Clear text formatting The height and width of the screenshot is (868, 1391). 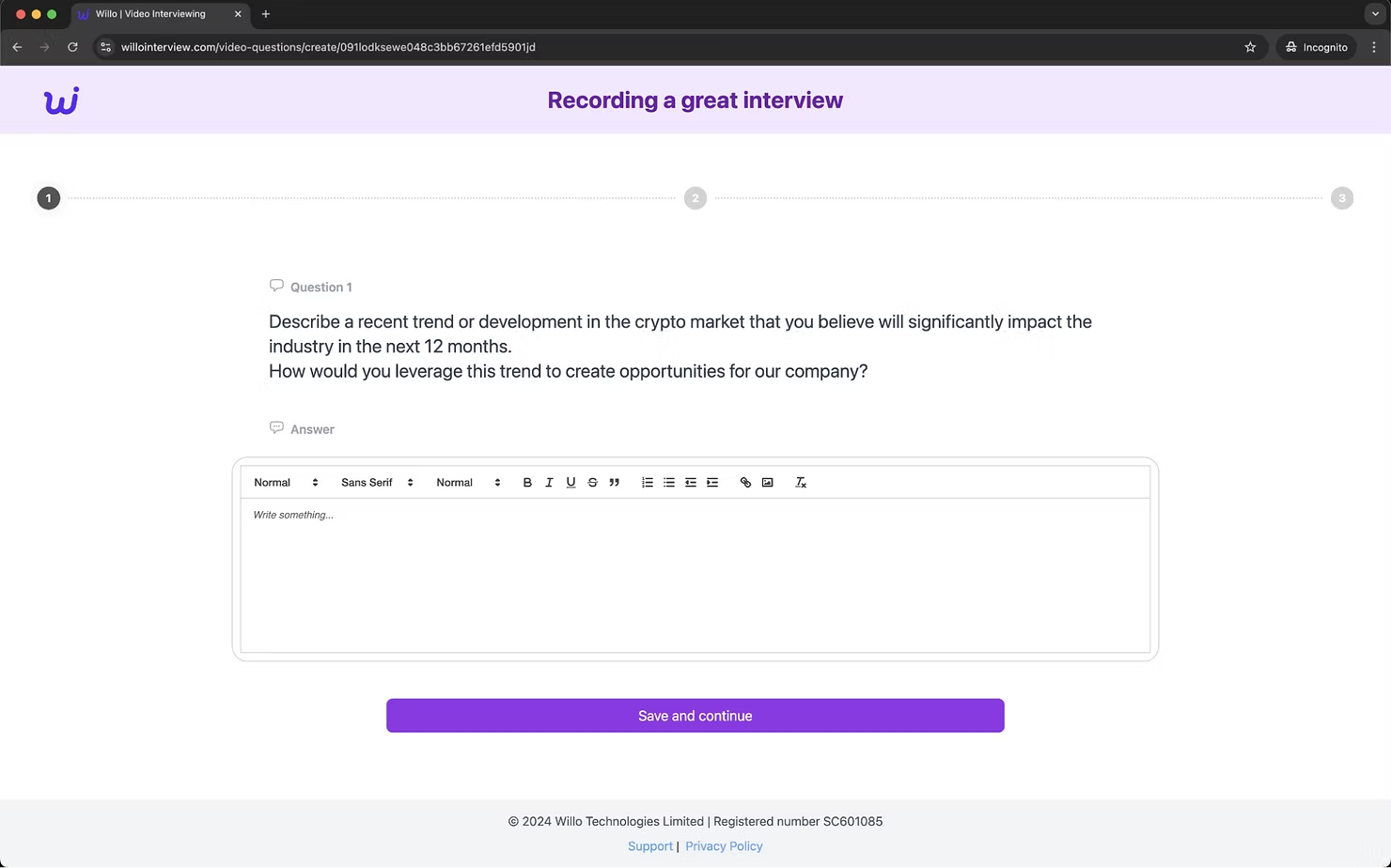(x=801, y=482)
